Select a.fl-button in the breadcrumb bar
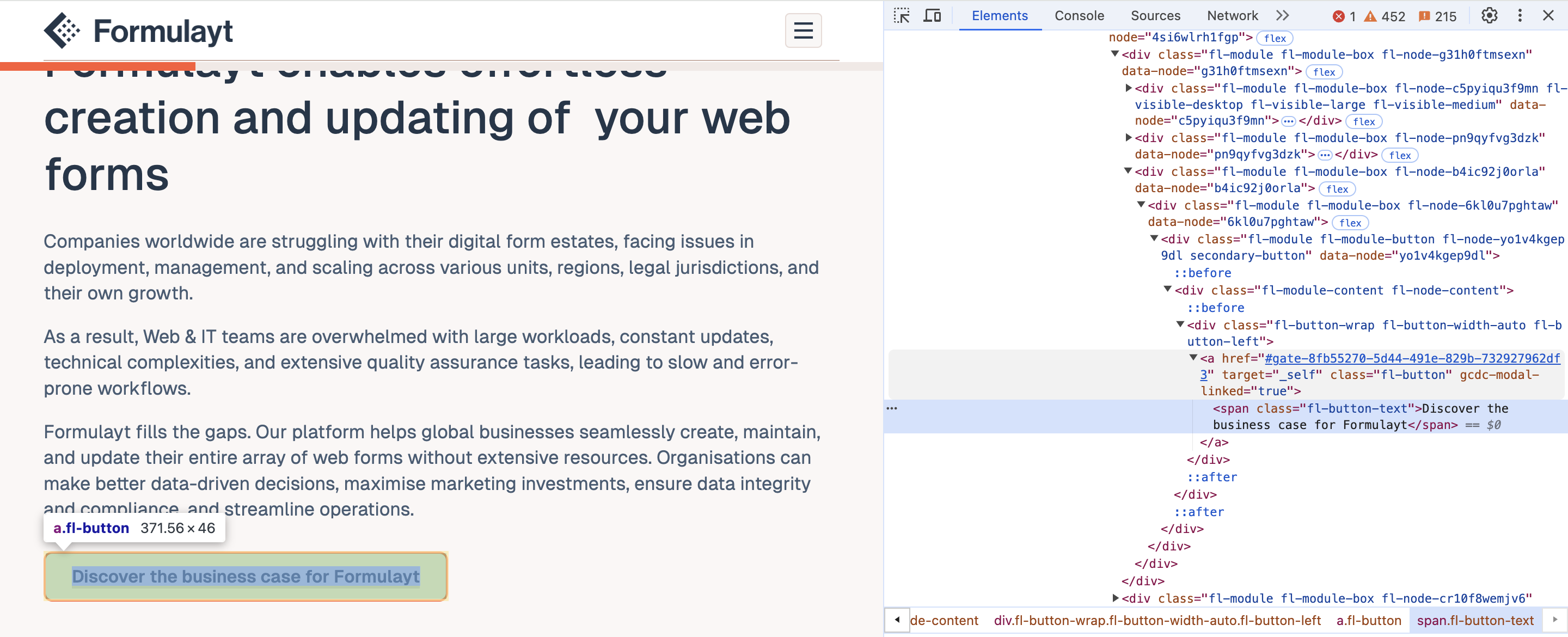 (x=1368, y=620)
